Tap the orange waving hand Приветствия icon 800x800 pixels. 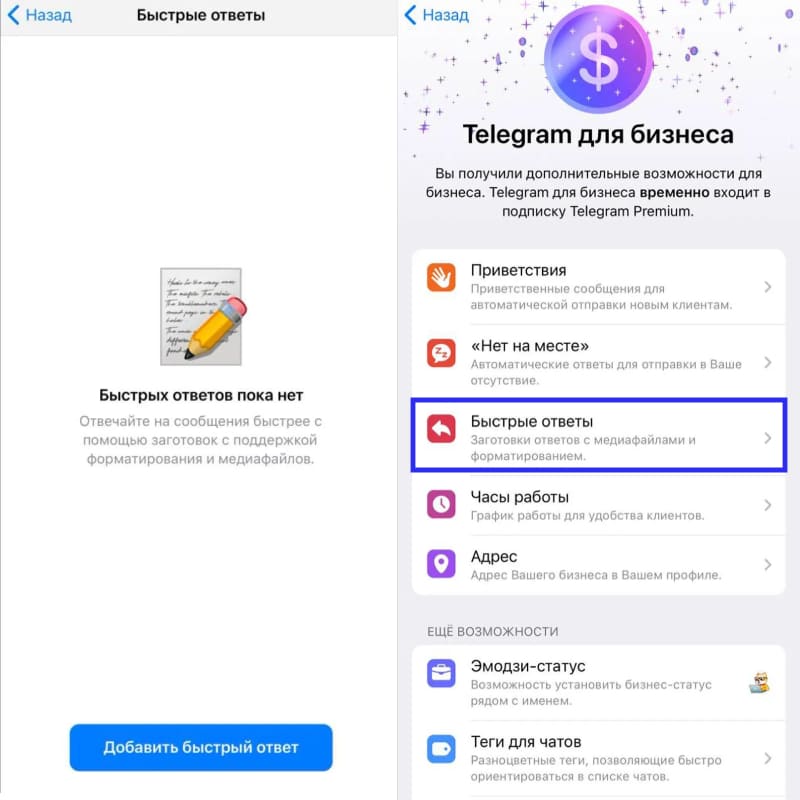pos(441,277)
